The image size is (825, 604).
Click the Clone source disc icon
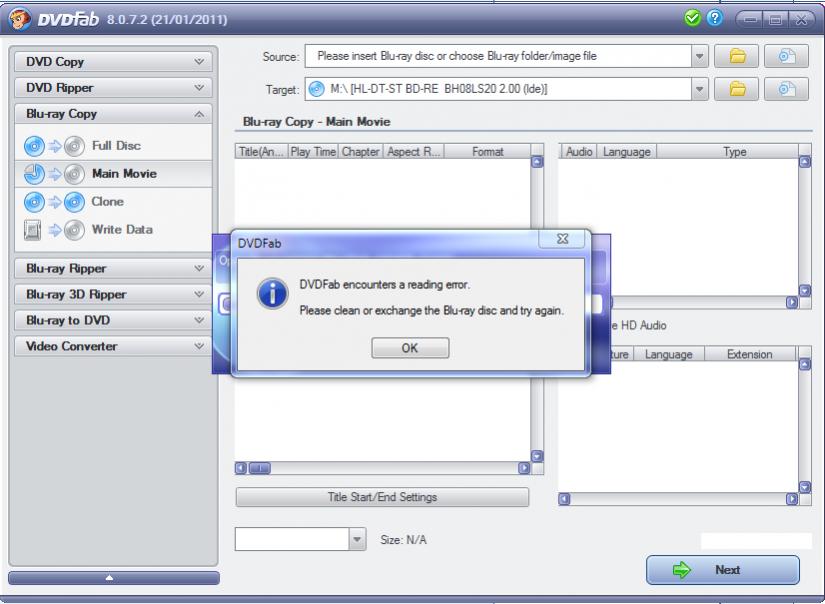34,202
